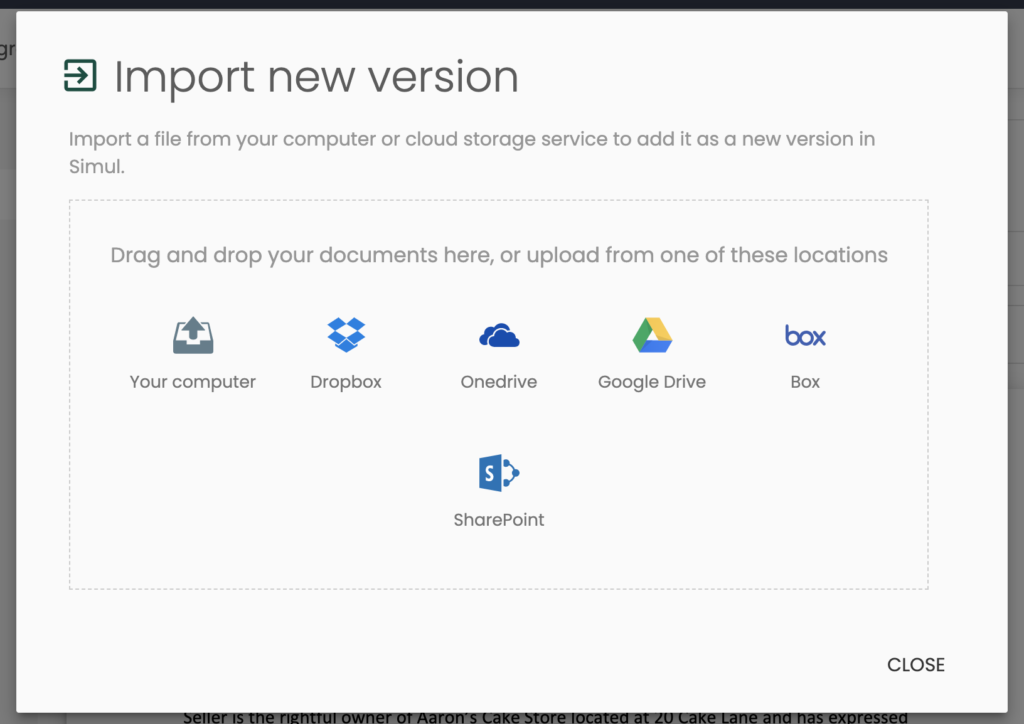Click the Import new version header icon
Image resolution: width=1024 pixels, height=724 pixels.
(80, 75)
